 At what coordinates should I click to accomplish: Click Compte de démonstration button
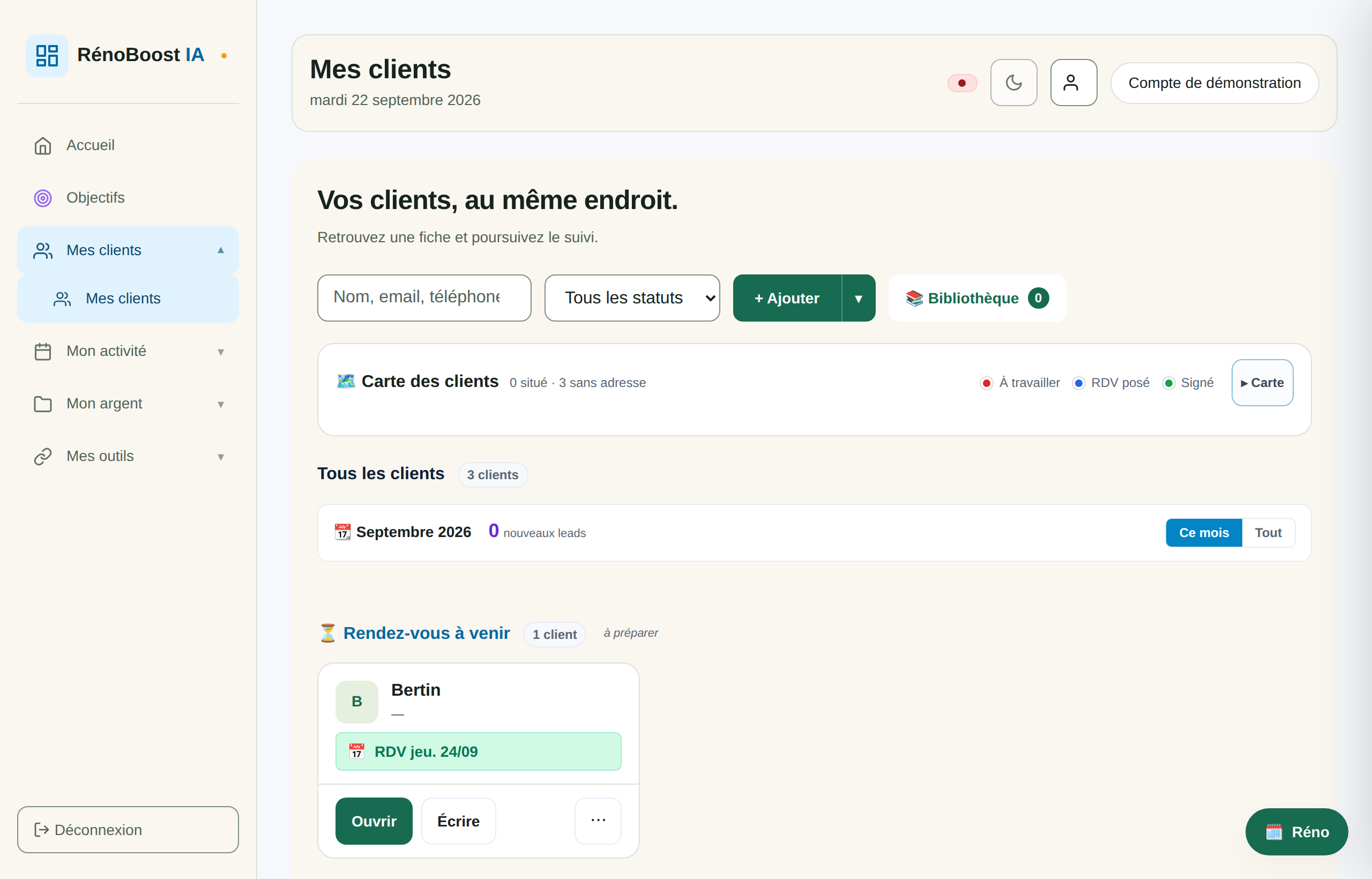click(x=1214, y=83)
